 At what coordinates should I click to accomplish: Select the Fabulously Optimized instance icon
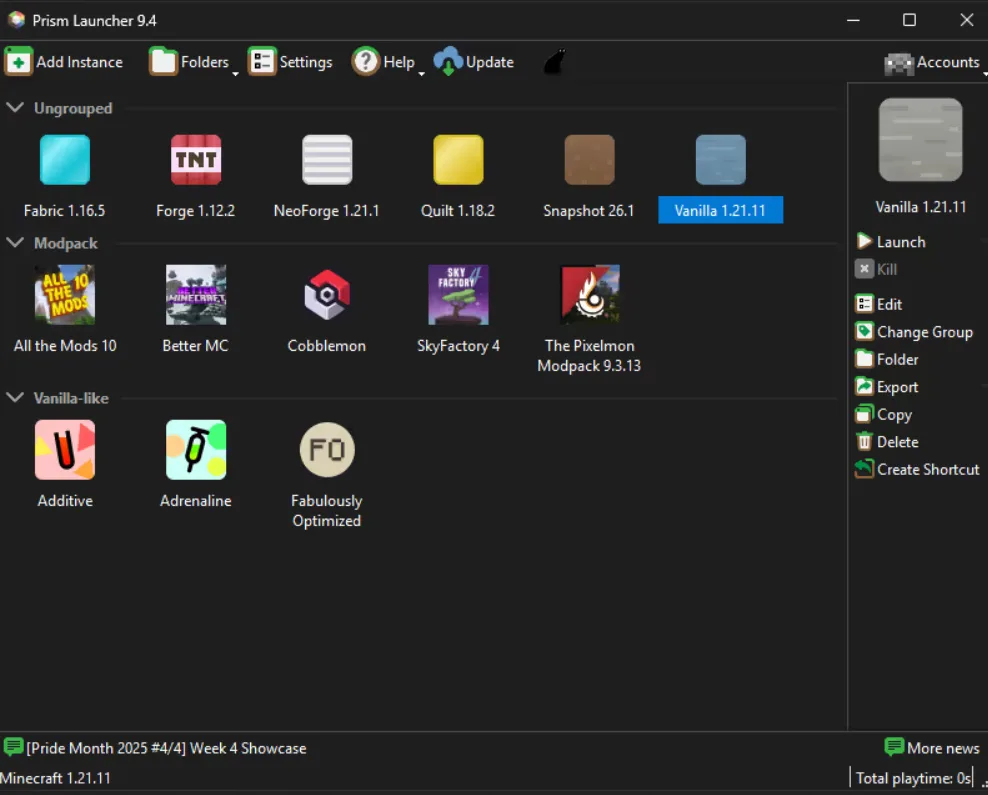[x=327, y=450]
